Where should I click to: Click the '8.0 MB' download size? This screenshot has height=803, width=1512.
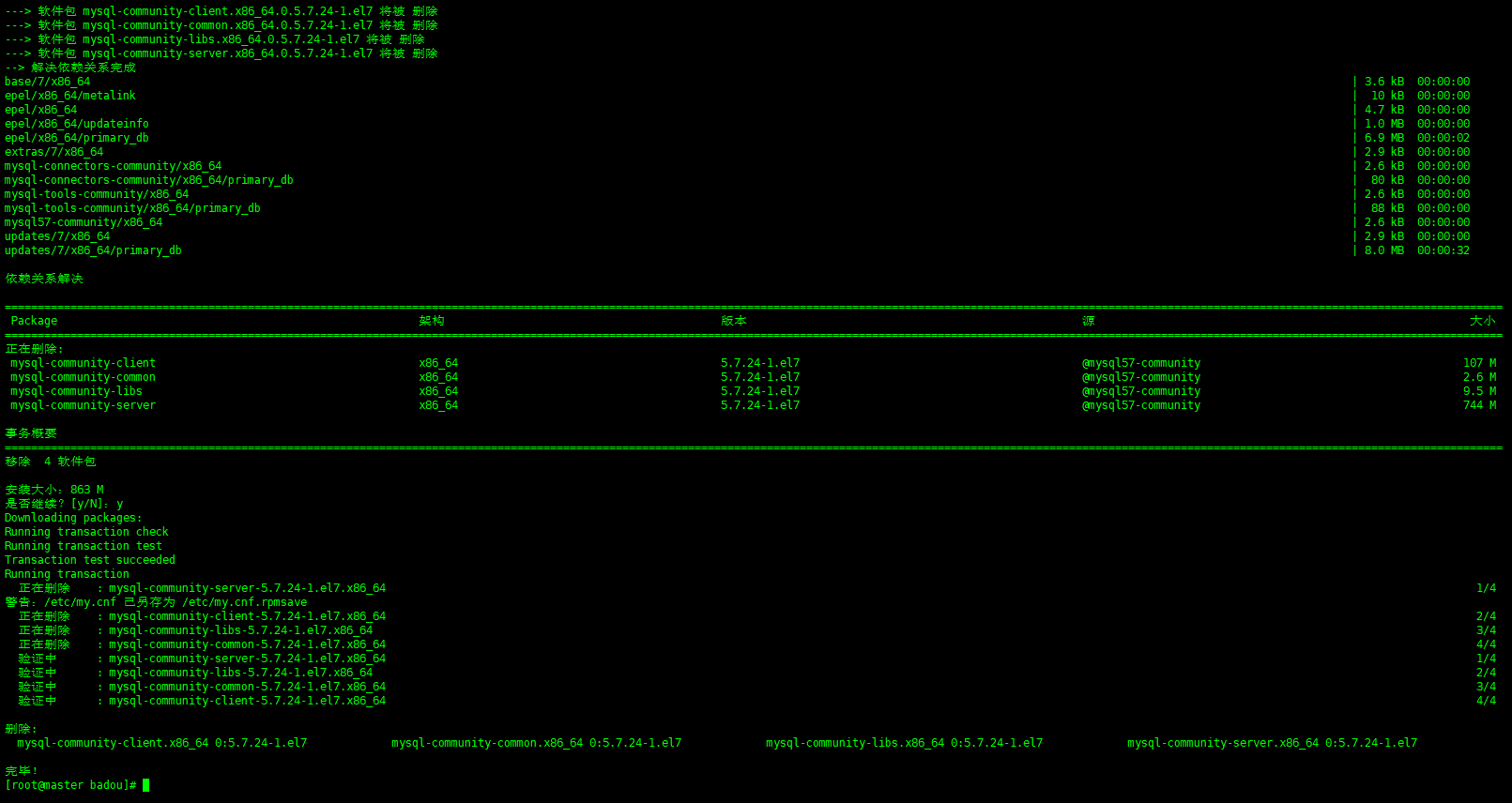coord(1384,250)
